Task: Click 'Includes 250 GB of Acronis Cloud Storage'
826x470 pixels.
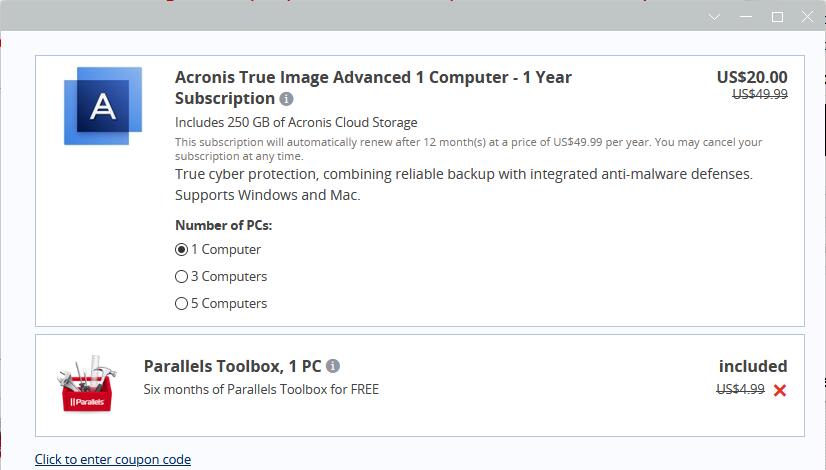Action: tap(296, 123)
